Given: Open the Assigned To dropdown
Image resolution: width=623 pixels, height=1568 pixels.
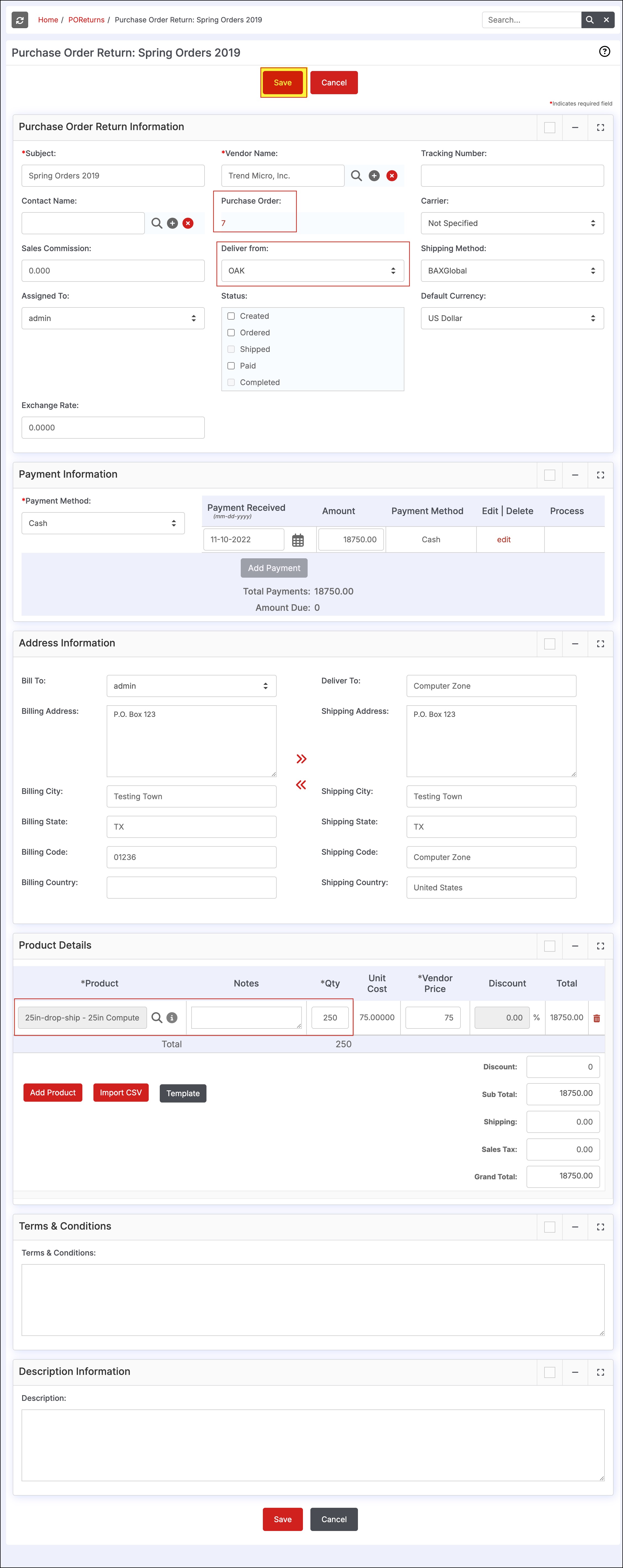Looking at the screenshot, I should pyautogui.click(x=113, y=318).
